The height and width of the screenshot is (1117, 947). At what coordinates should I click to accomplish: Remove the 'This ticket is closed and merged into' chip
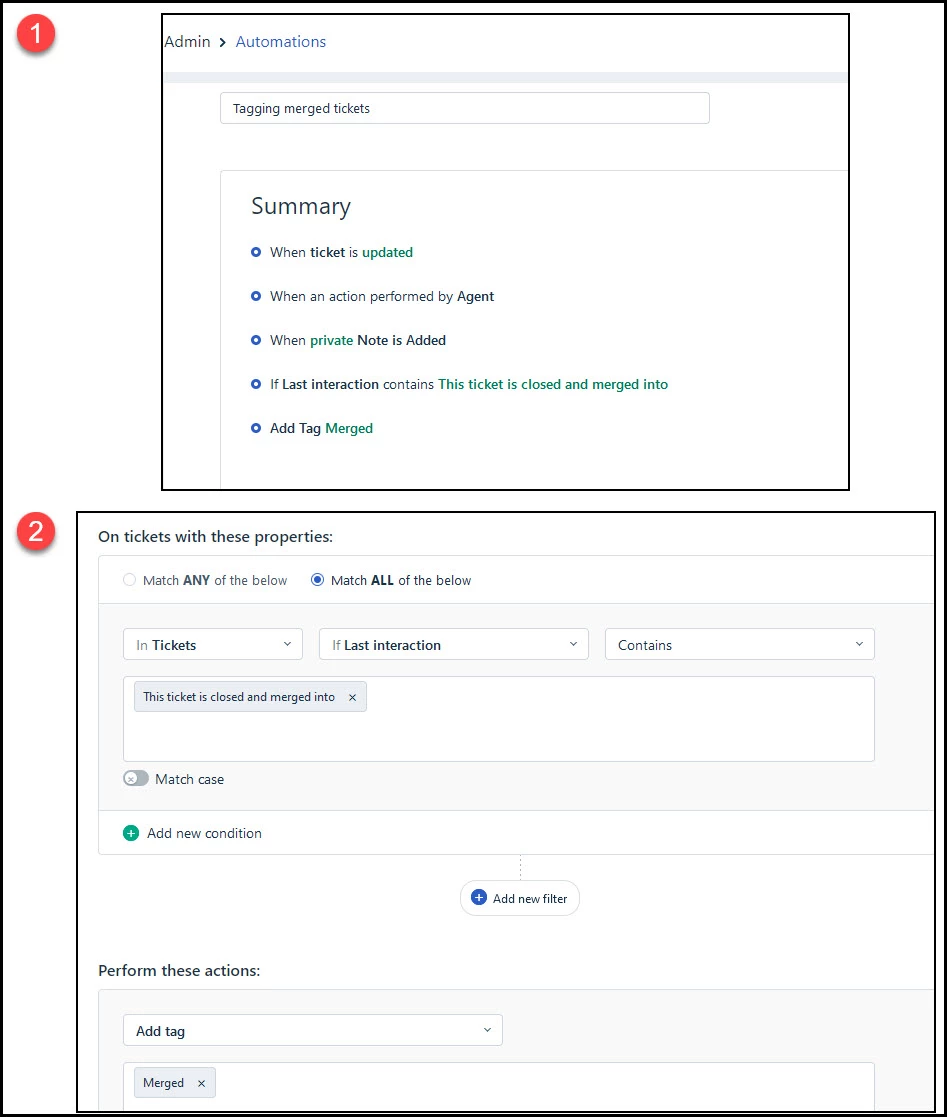[352, 697]
